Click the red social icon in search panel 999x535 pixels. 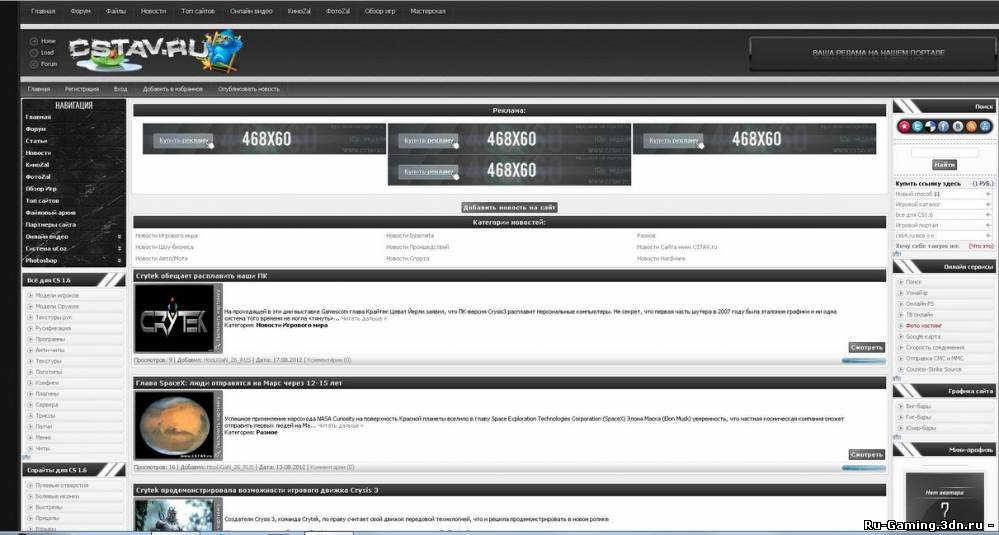[x=904, y=126]
